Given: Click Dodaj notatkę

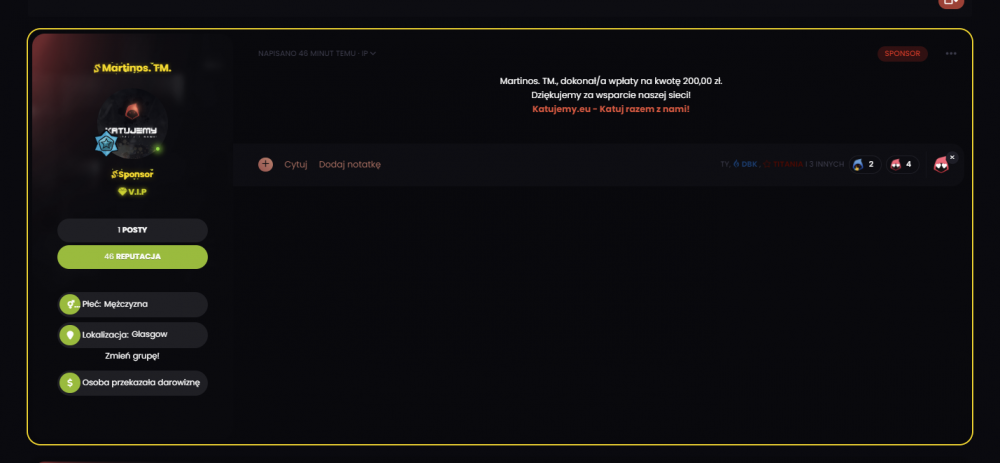Looking at the screenshot, I should pyautogui.click(x=349, y=165).
